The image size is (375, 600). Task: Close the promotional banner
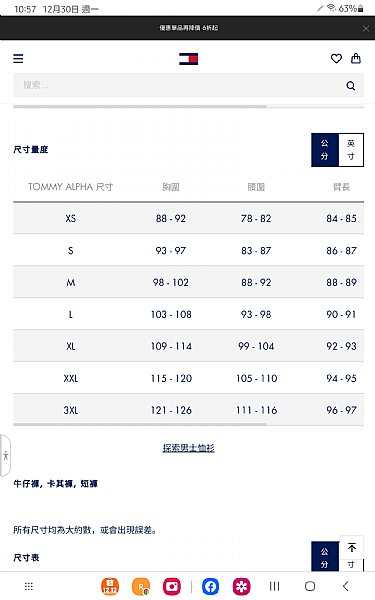click(x=365, y=28)
